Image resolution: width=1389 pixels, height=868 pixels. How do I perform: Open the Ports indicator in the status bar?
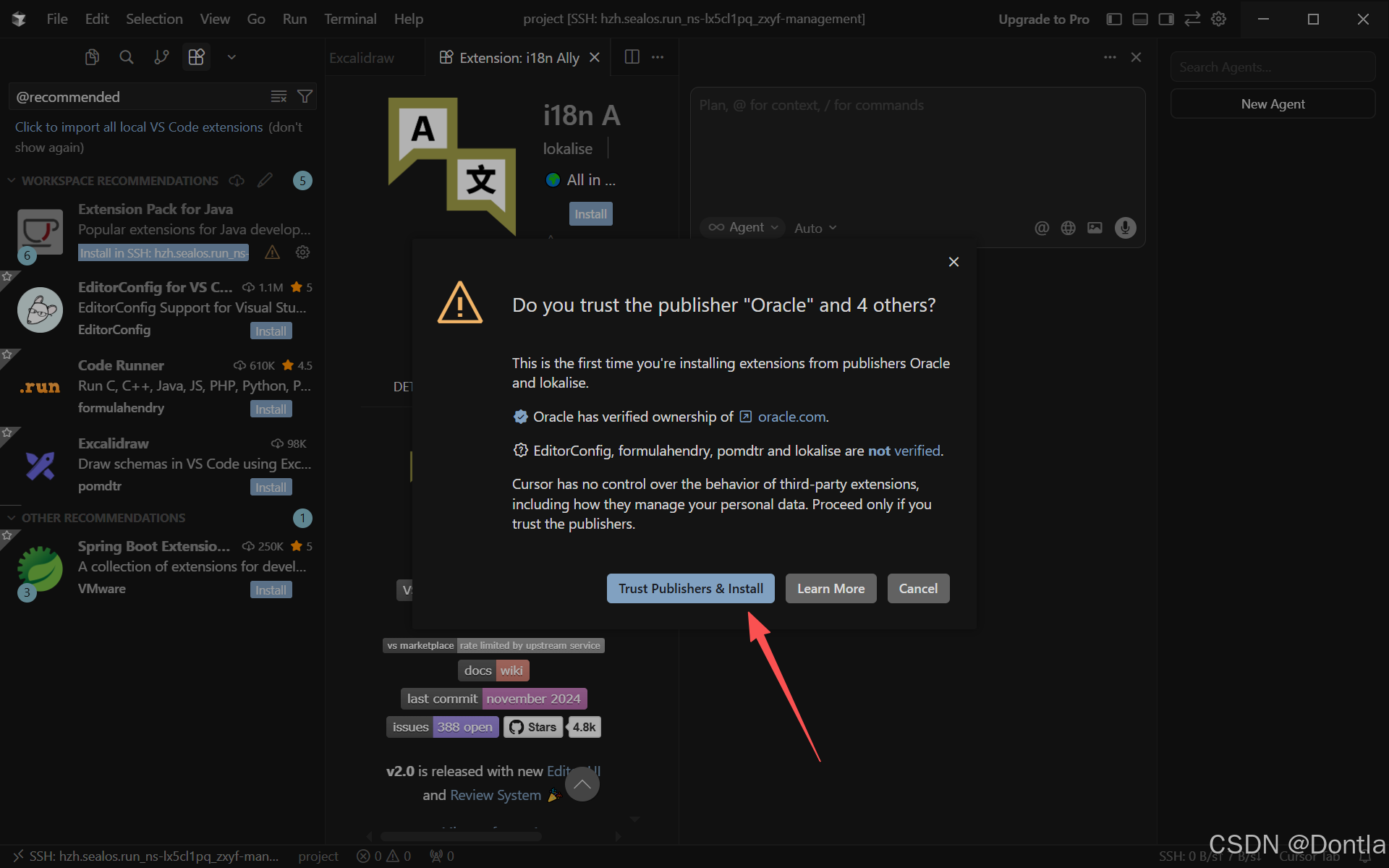point(442,856)
